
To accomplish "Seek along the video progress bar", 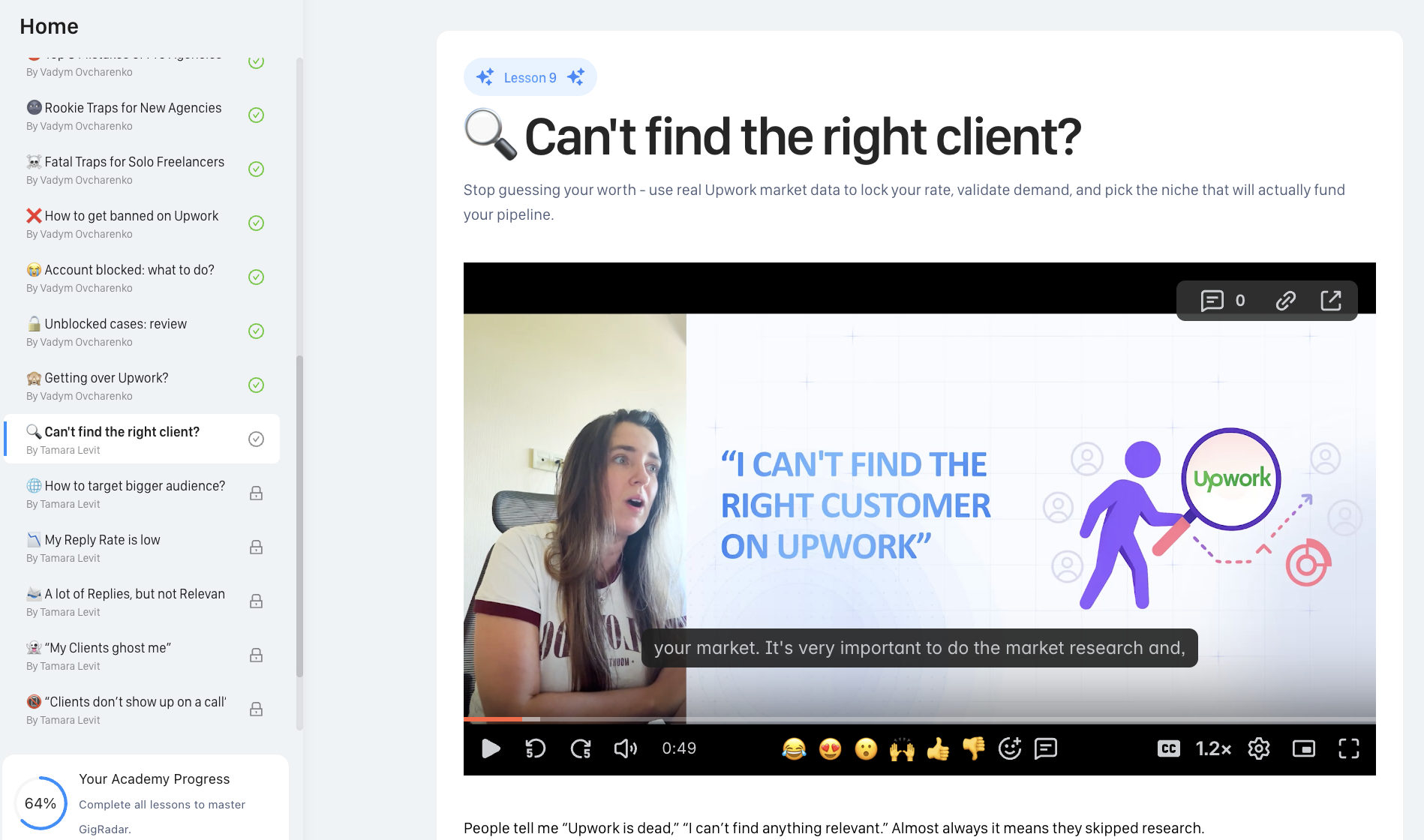I will click(x=920, y=719).
